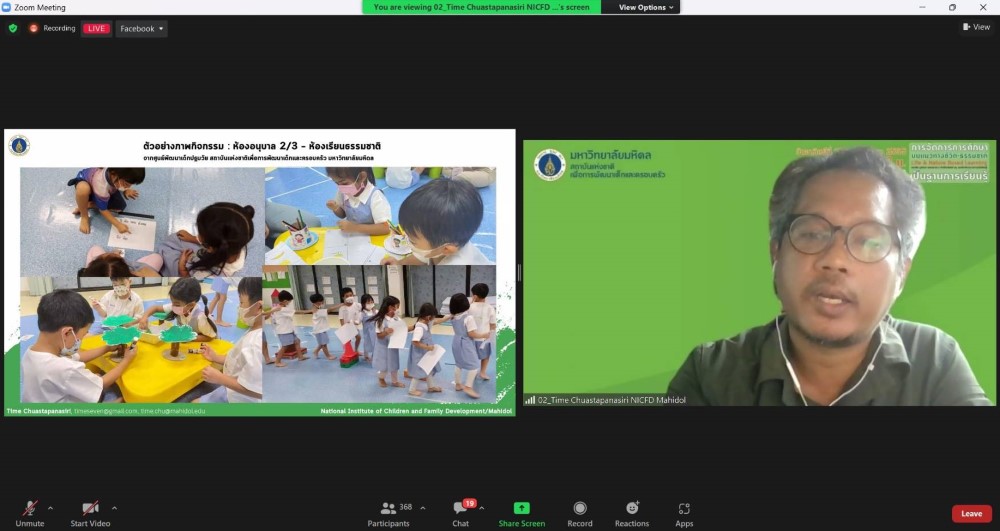
Task: Open the Reactions menu
Action: pyautogui.click(x=632, y=513)
